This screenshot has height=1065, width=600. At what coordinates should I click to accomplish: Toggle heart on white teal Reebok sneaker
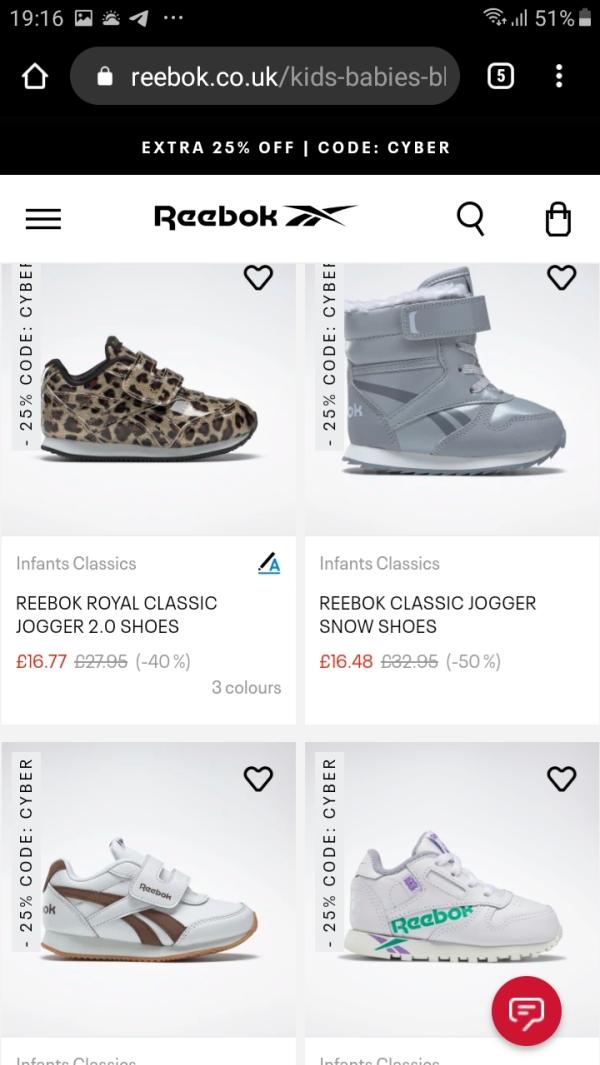(x=562, y=777)
